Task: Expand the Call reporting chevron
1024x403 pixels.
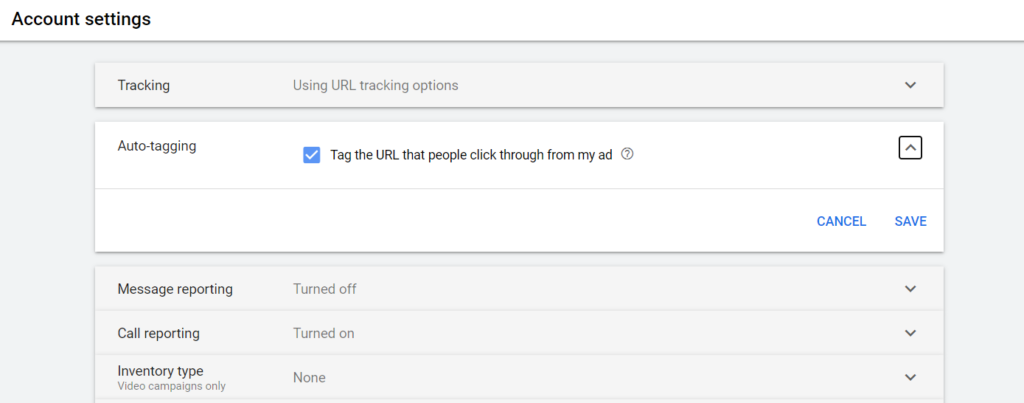Action: [910, 333]
